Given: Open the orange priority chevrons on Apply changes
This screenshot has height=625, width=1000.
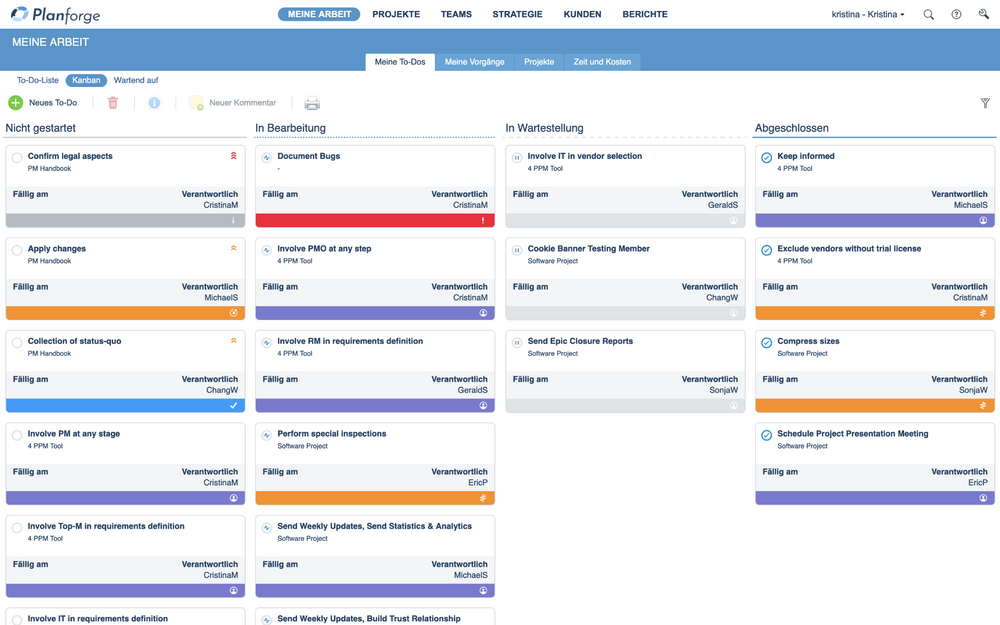Looking at the screenshot, I should click(x=234, y=249).
